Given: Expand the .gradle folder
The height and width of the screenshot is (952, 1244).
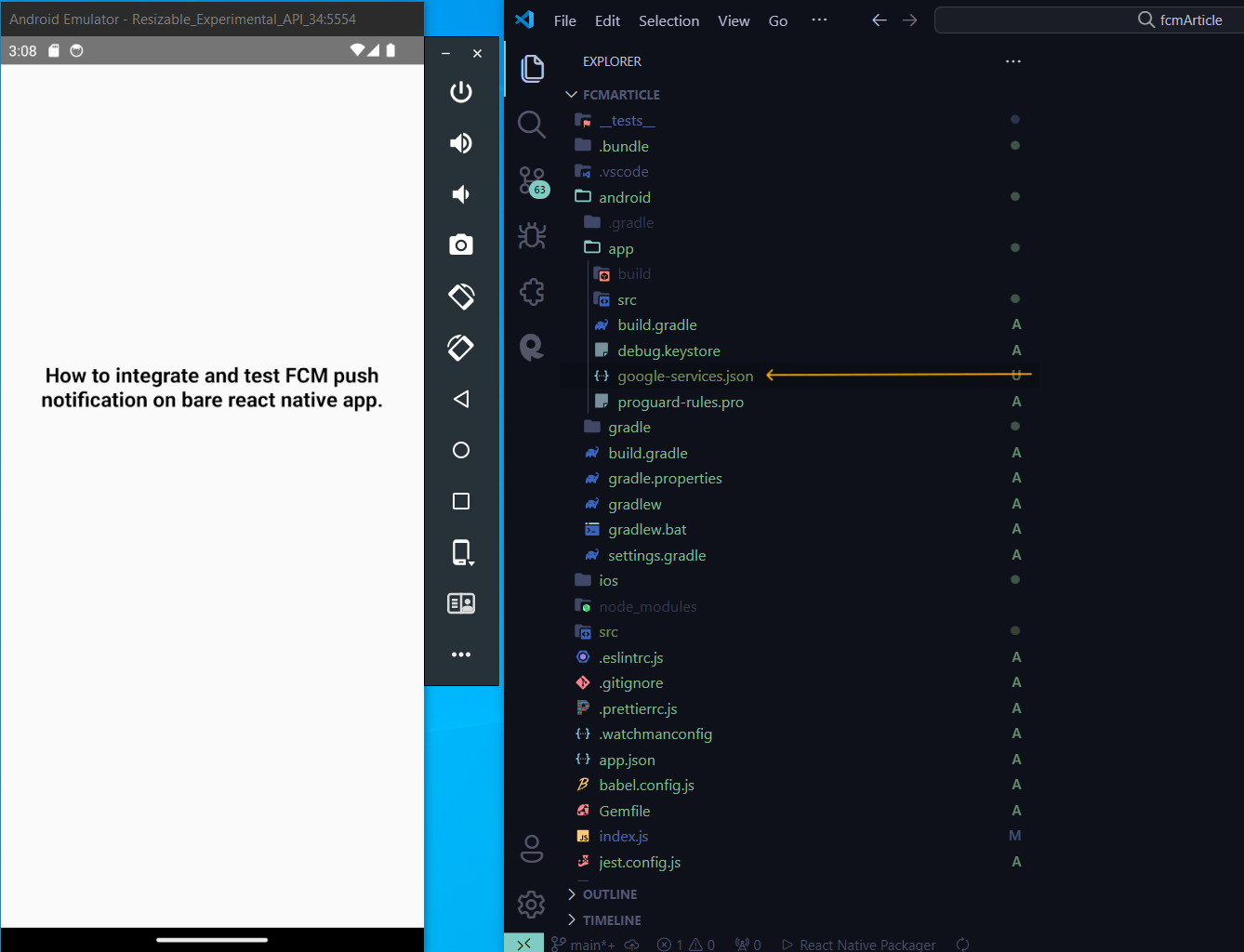Looking at the screenshot, I should (800, 223).
